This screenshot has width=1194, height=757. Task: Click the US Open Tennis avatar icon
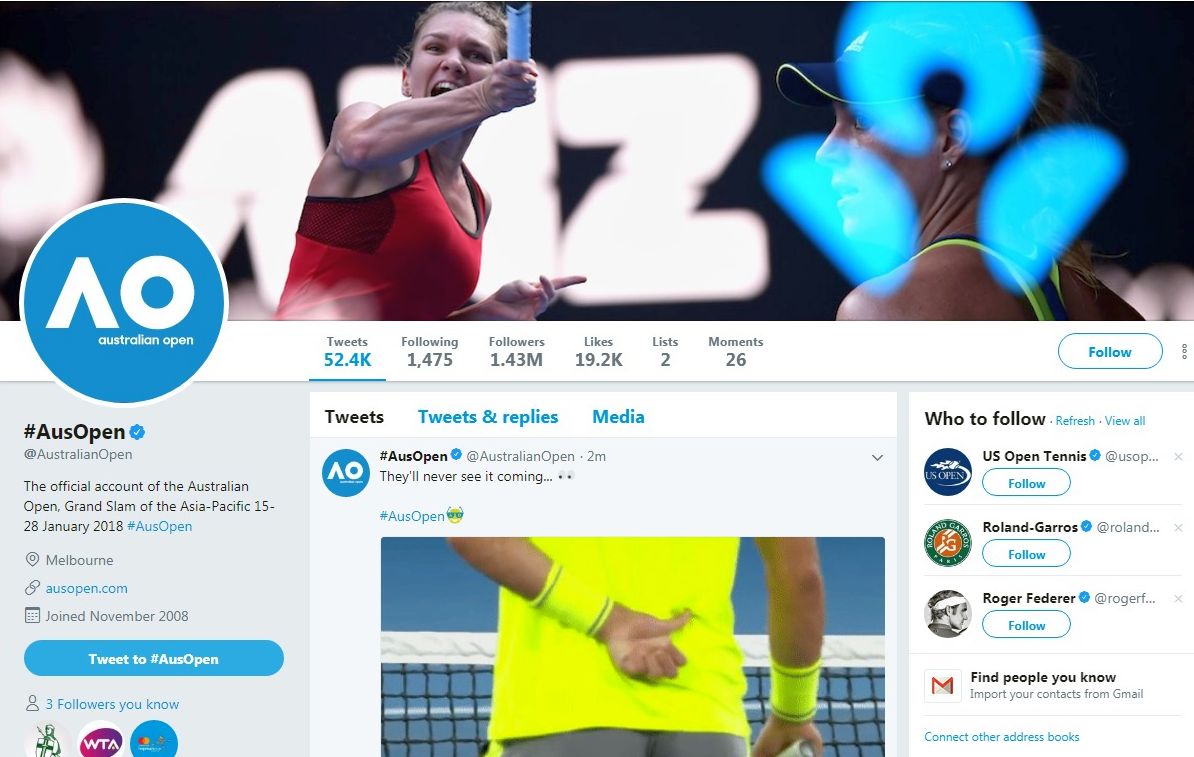(x=947, y=472)
